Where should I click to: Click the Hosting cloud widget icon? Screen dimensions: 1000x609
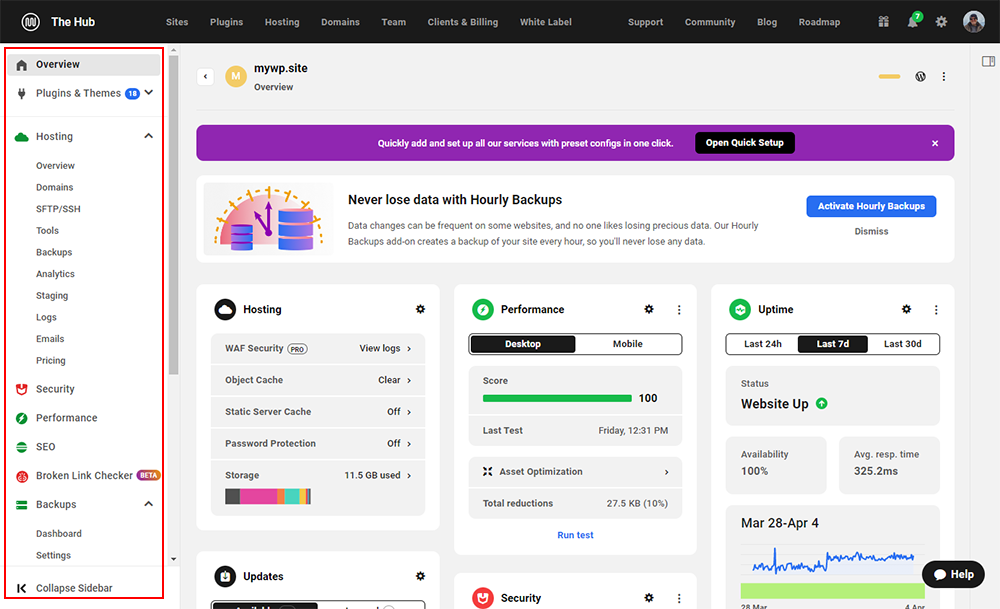(x=225, y=309)
